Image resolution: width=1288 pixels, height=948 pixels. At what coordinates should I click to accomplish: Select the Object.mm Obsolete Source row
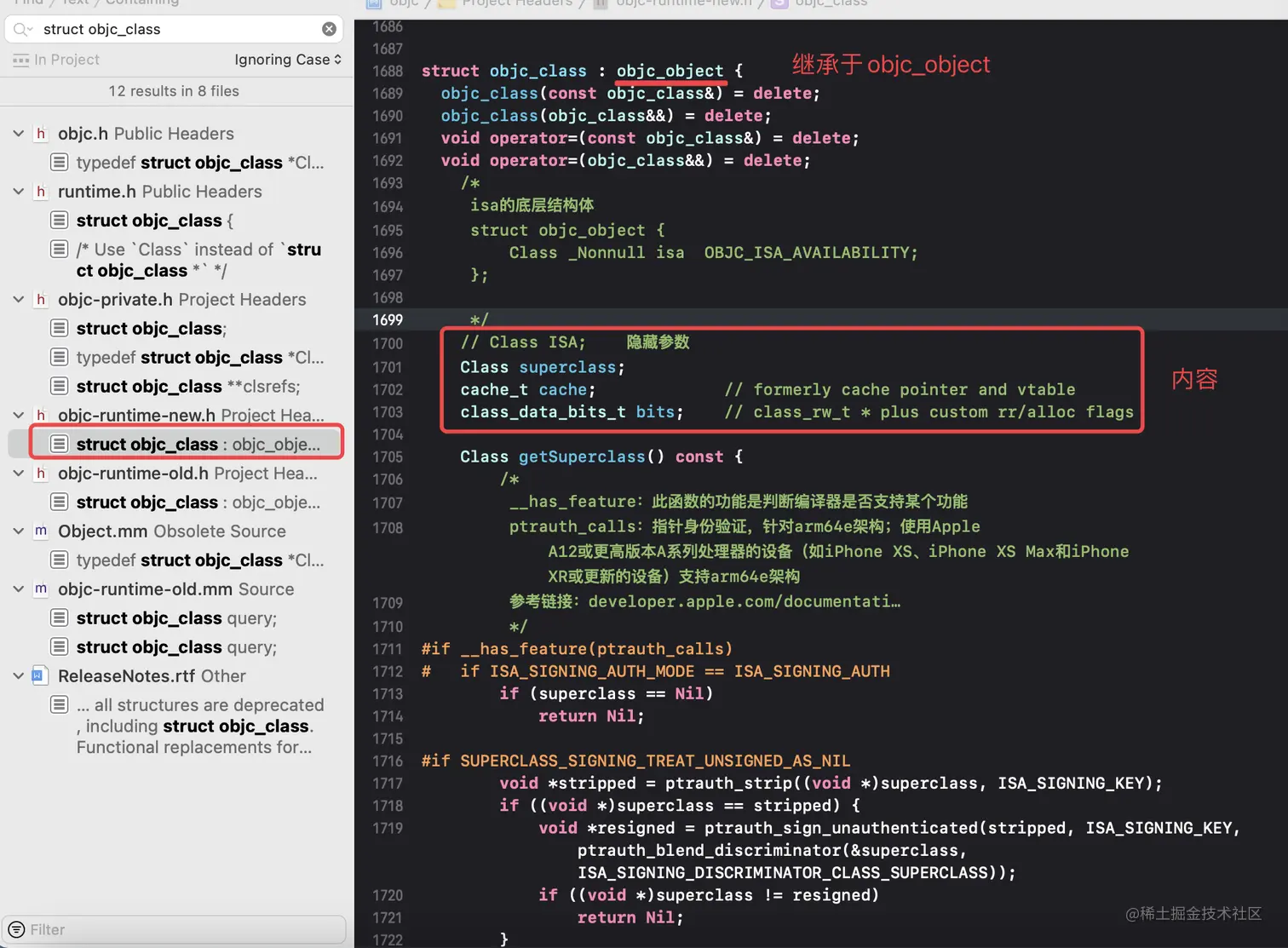(x=176, y=531)
